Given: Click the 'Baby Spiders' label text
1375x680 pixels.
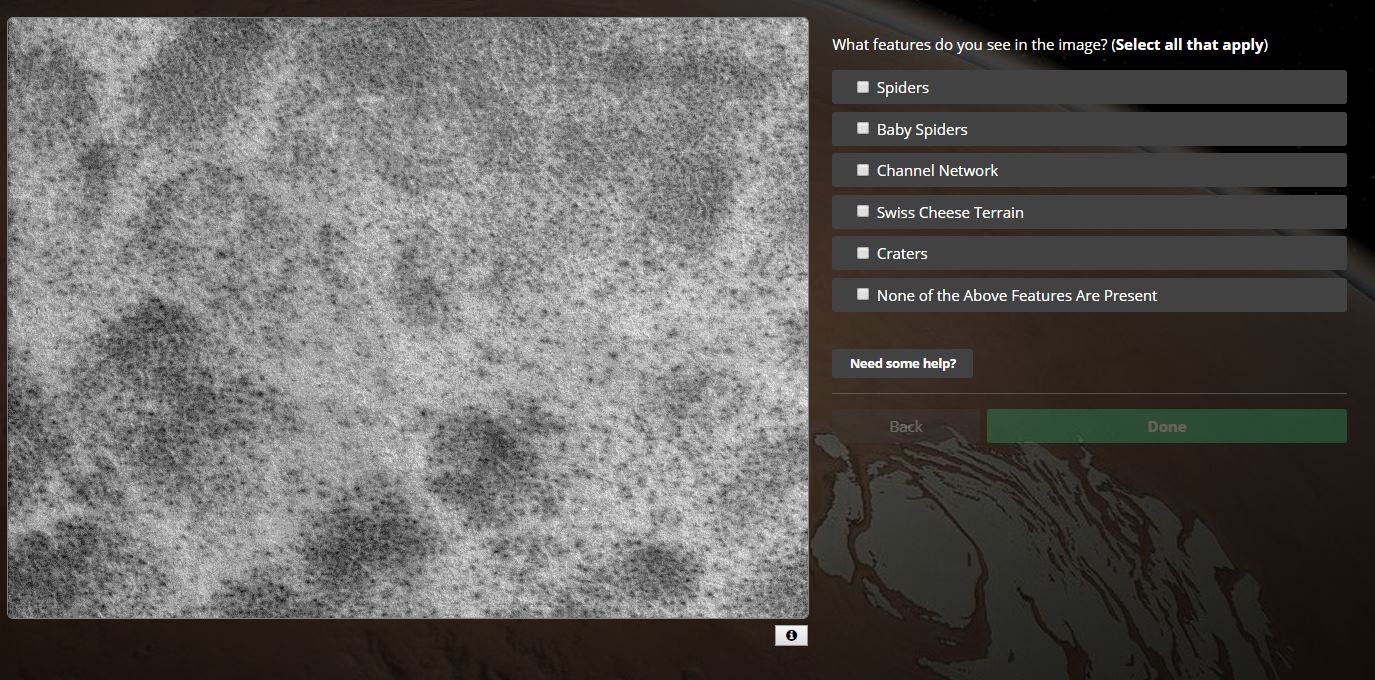Looking at the screenshot, I should pos(922,130).
